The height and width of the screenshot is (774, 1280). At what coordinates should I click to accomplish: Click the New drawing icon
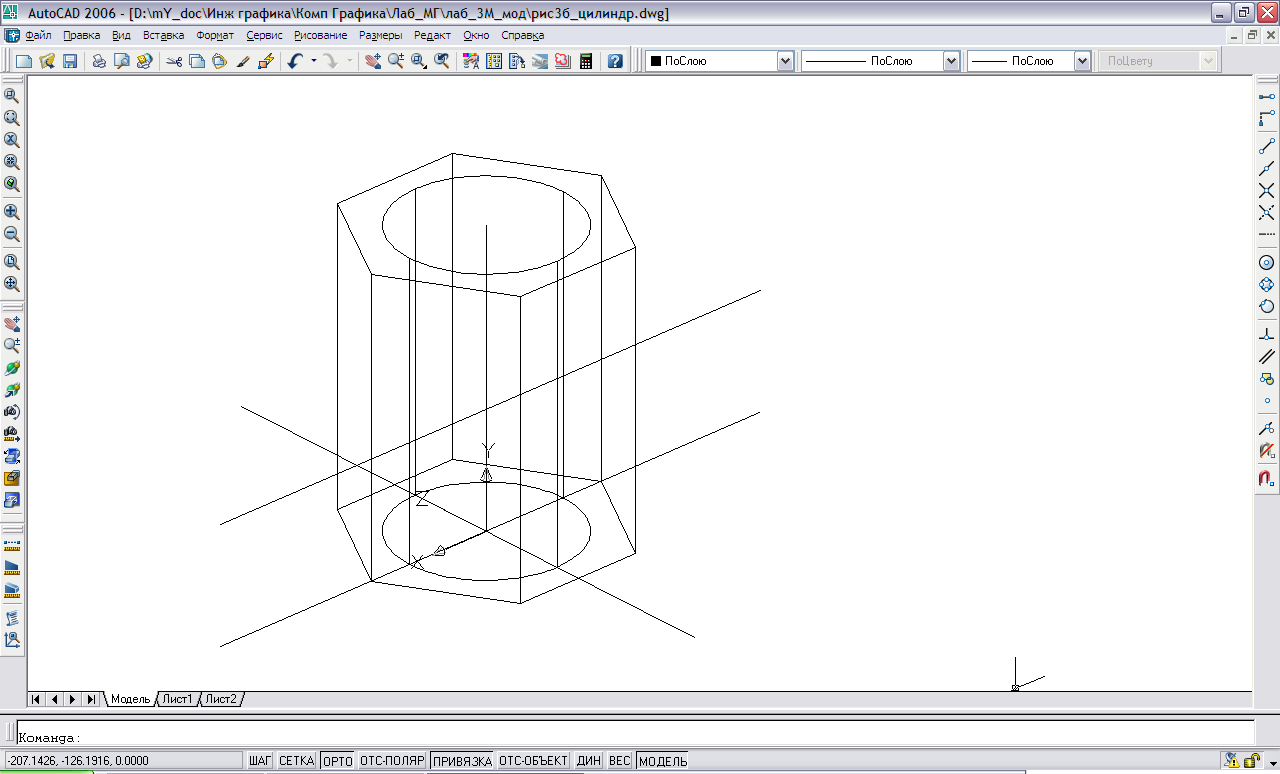(24, 61)
